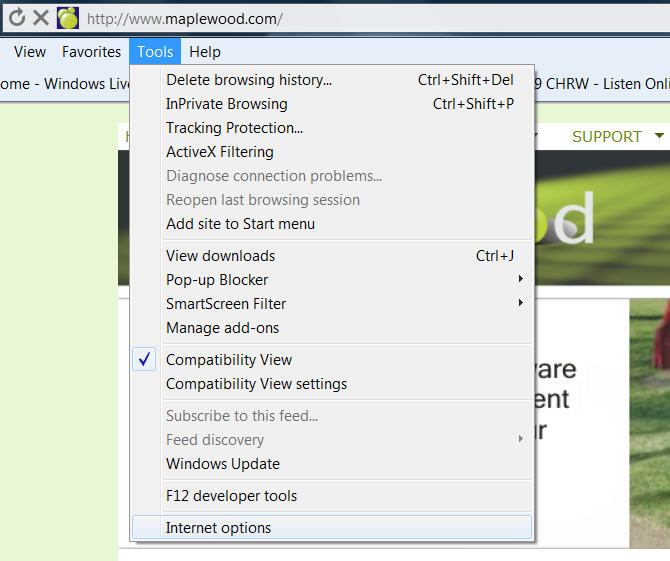Click the Maplewood site favicon
Screen dimensions: 670x561
tap(68, 18)
